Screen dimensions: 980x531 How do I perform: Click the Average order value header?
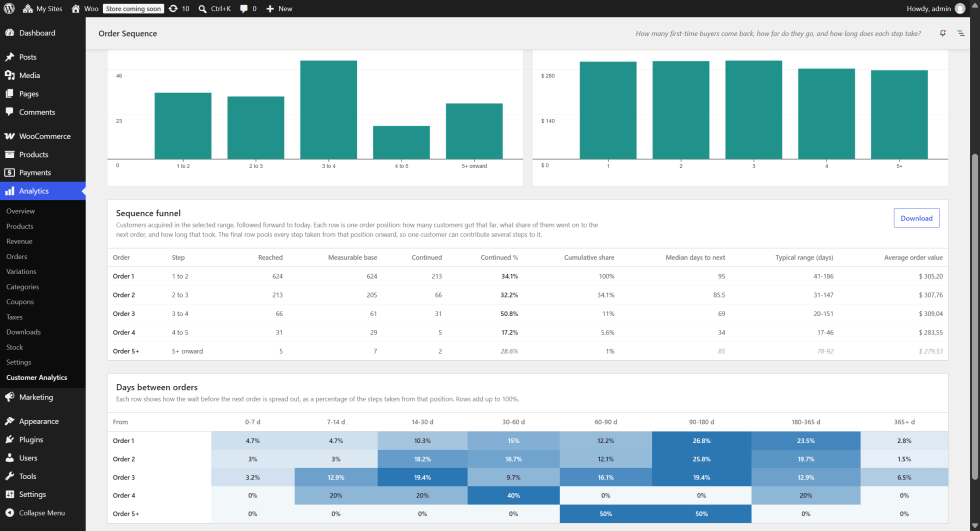(x=913, y=257)
